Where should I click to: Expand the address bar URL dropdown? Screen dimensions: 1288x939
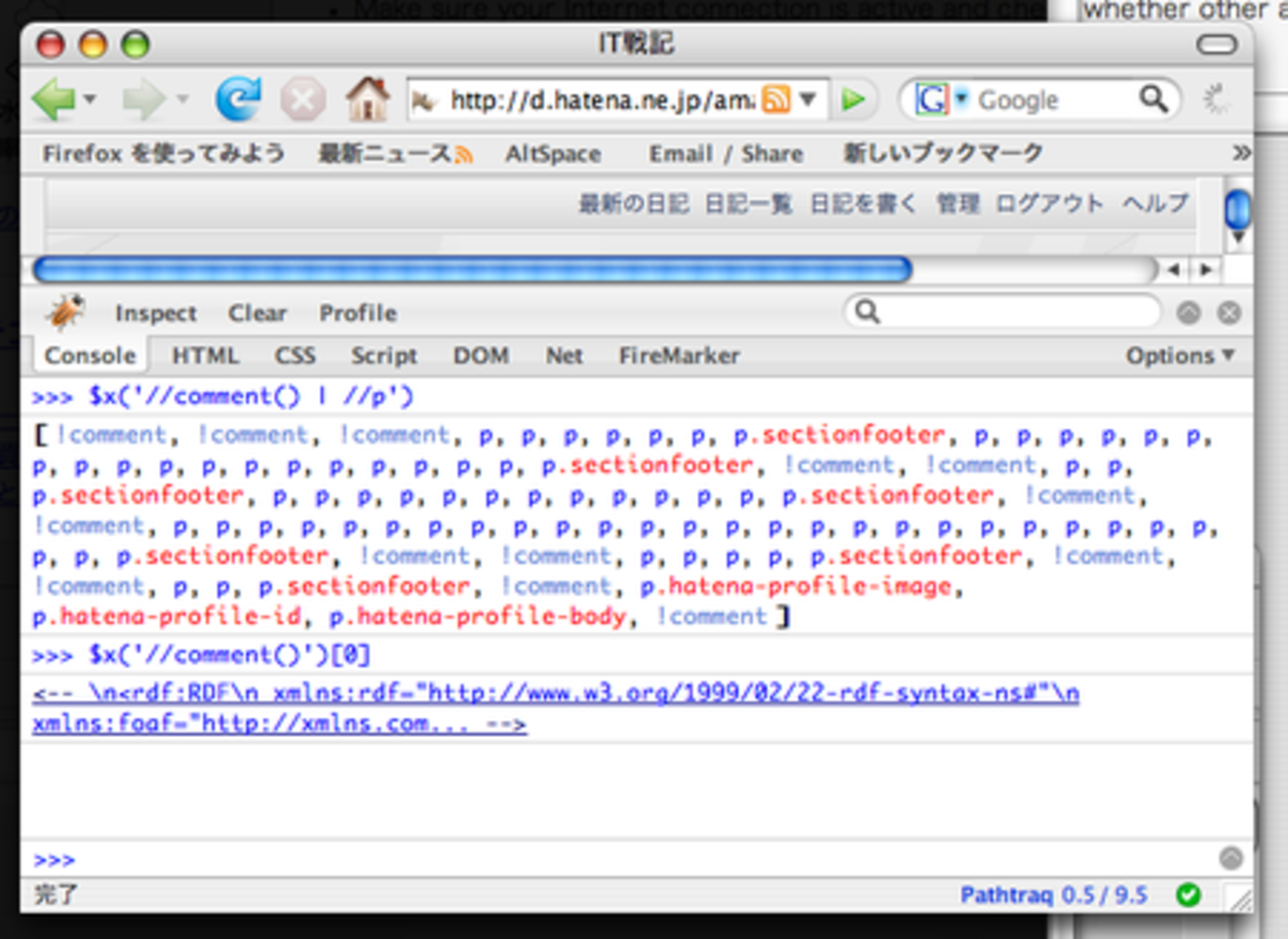(x=808, y=99)
